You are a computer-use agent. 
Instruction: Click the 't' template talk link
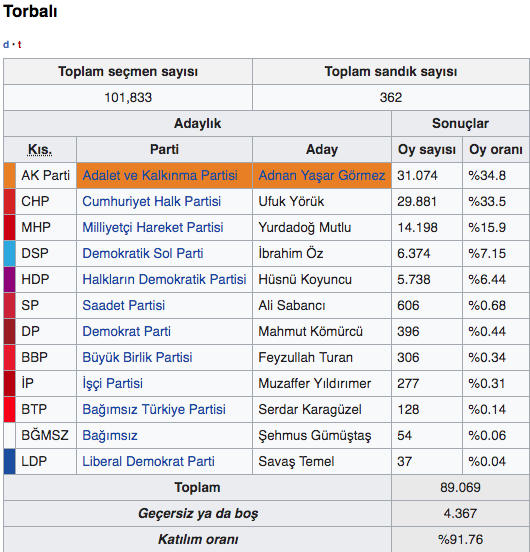tap(19, 45)
